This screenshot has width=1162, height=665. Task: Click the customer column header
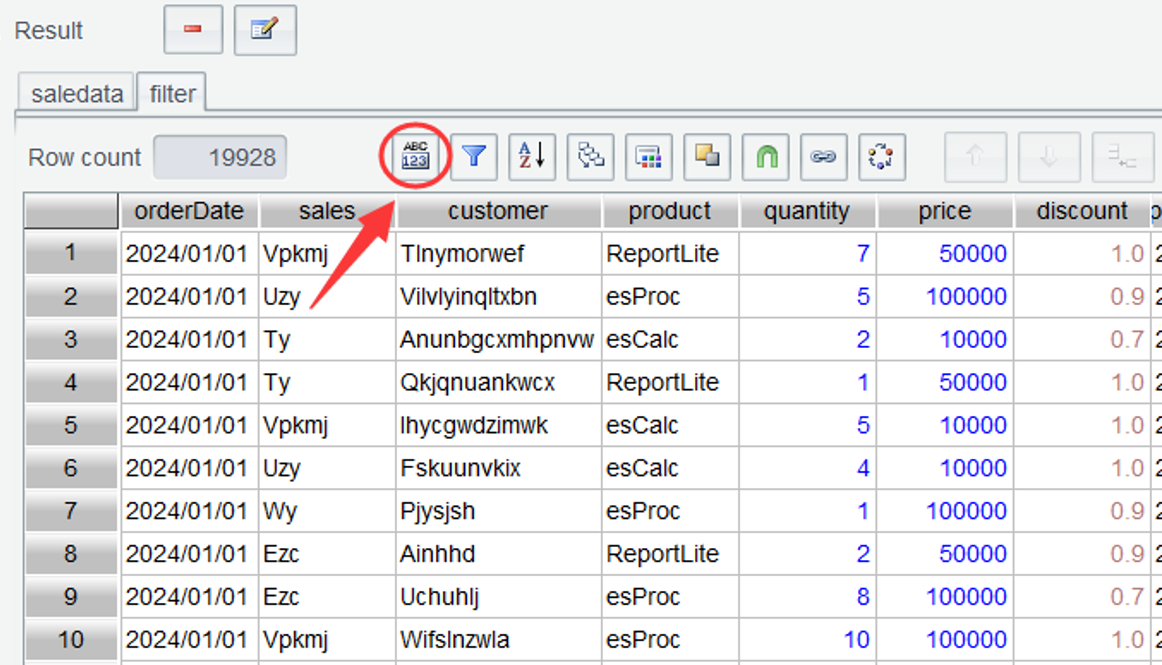click(498, 211)
